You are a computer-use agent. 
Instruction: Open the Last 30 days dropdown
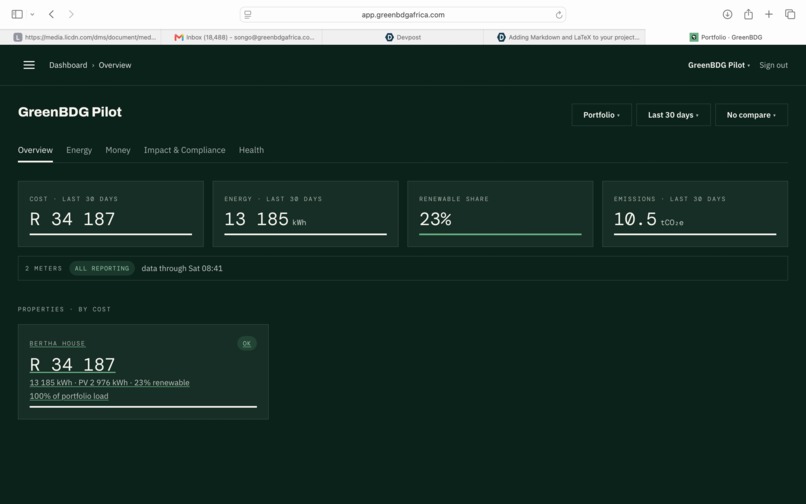point(673,115)
